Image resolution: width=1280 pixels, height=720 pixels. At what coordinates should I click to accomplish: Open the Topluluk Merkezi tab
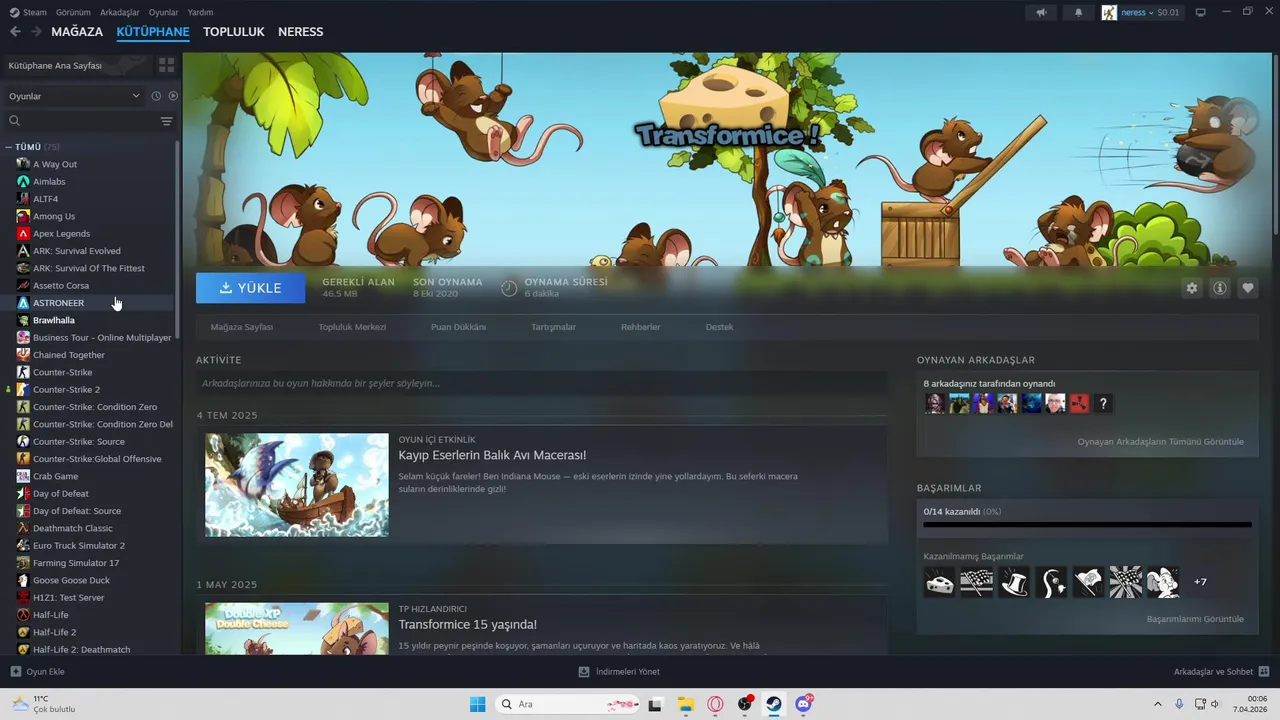tap(352, 327)
